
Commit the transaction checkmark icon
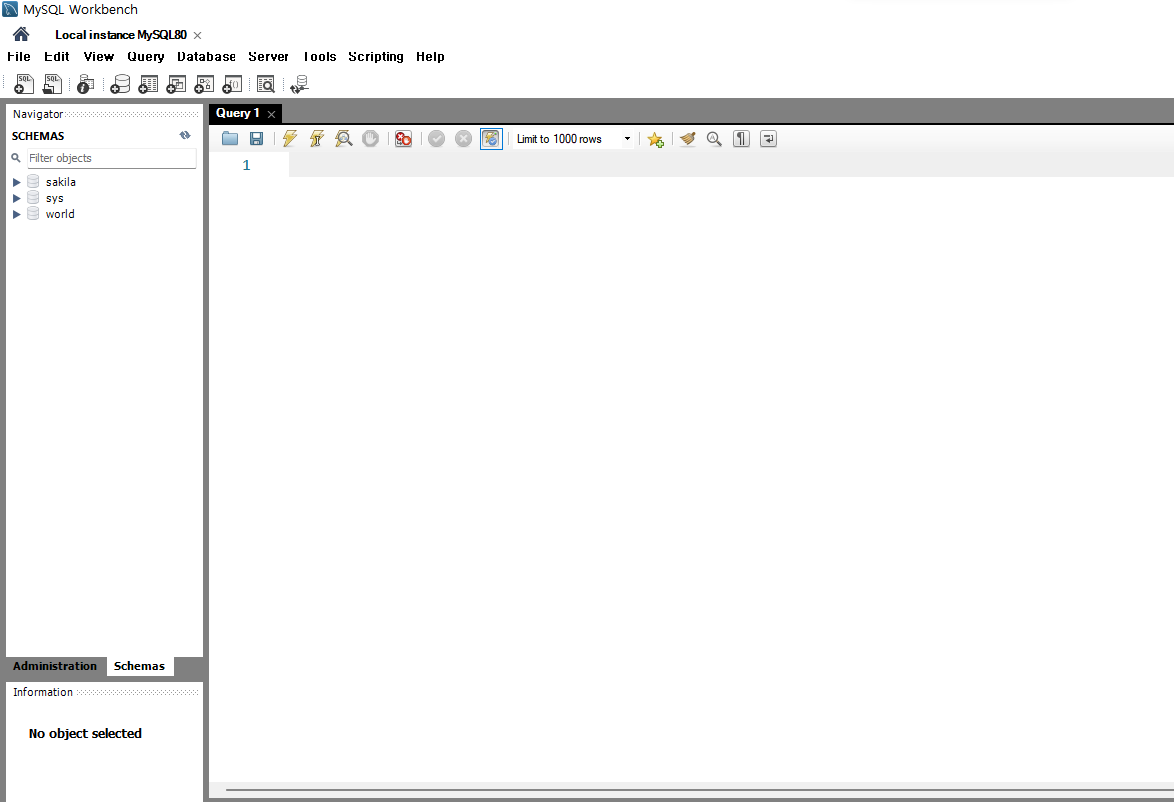437,139
